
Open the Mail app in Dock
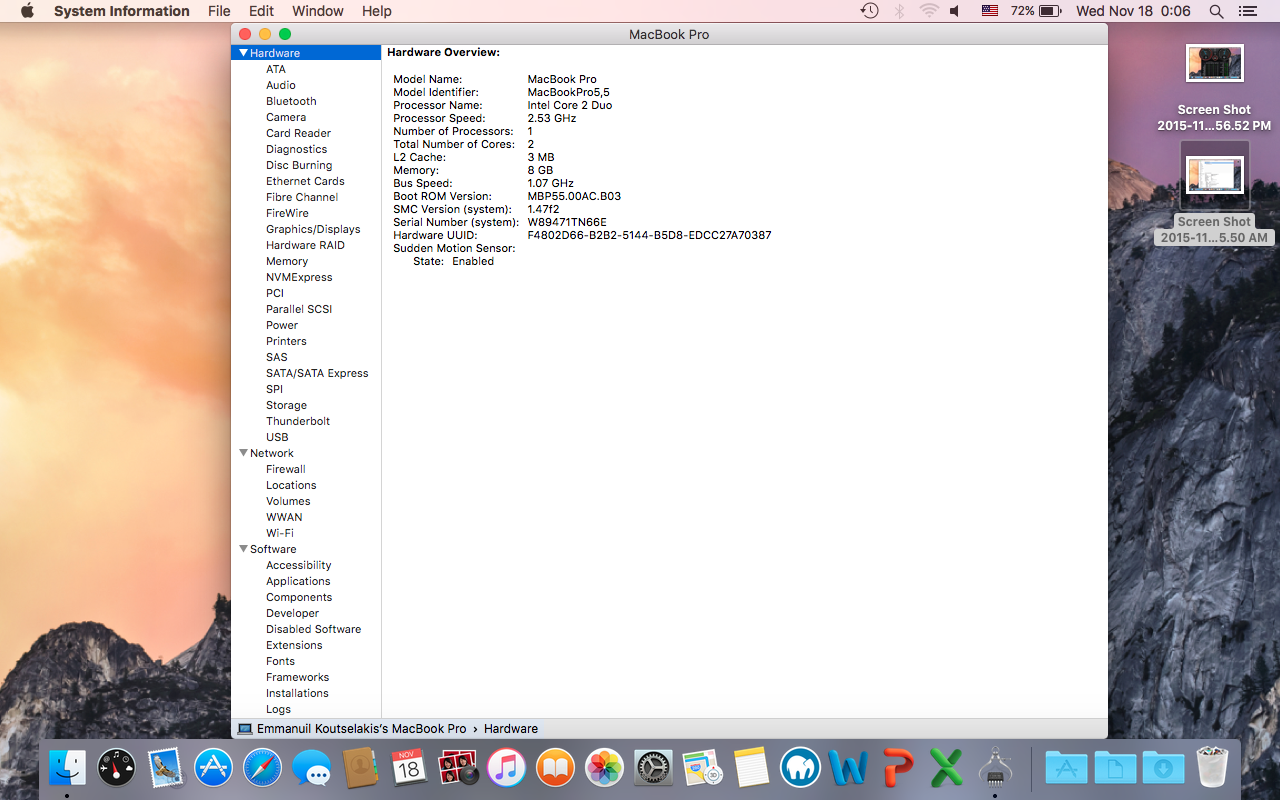click(165, 768)
